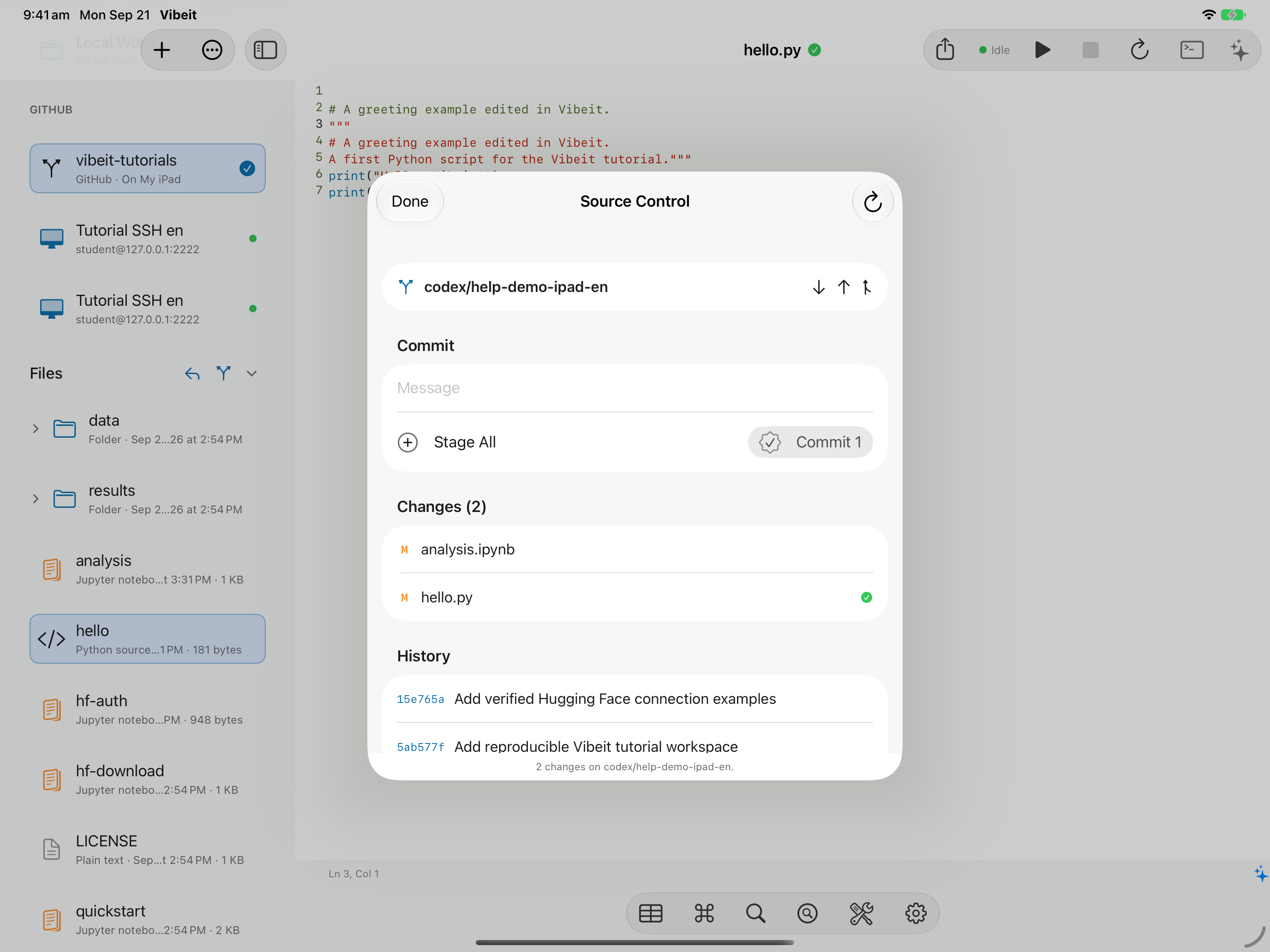The height and width of the screenshot is (952, 1270).
Task: Open the hello Python source file
Action: (x=148, y=639)
